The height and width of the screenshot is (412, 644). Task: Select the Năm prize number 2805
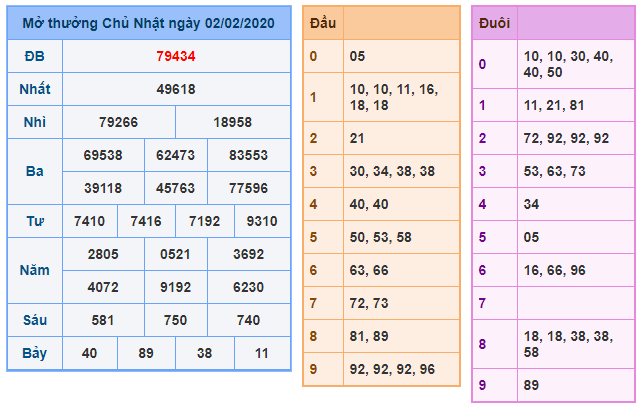pyautogui.click(x=104, y=254)
